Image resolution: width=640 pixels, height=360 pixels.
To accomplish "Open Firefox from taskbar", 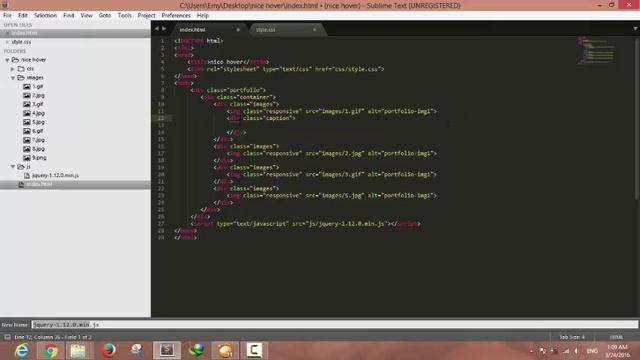I will click(x=109, y=351).
